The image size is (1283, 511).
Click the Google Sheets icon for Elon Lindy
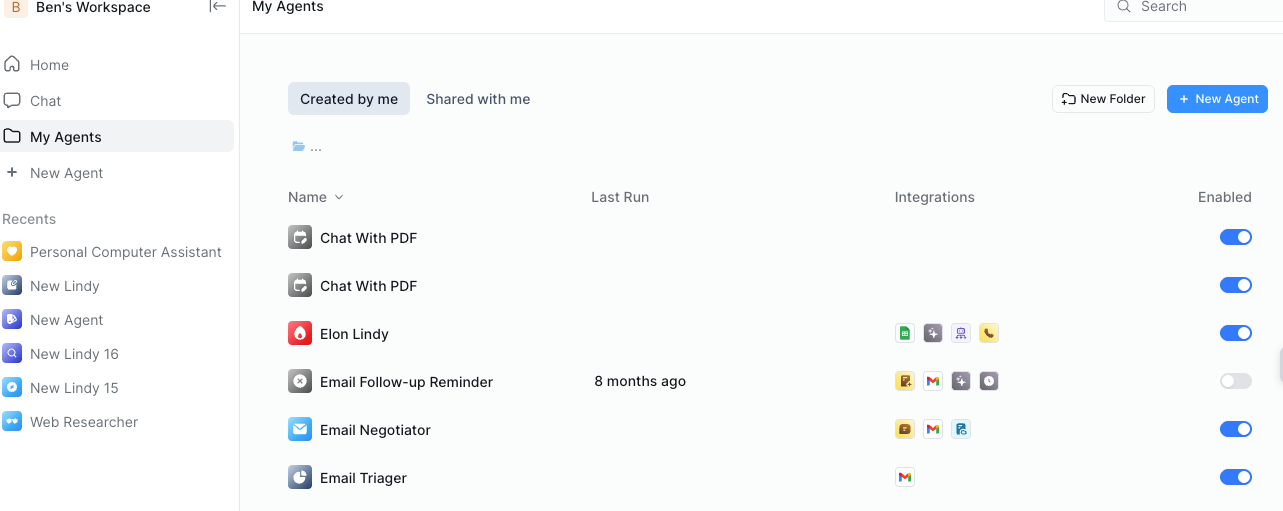coord(905,334)
